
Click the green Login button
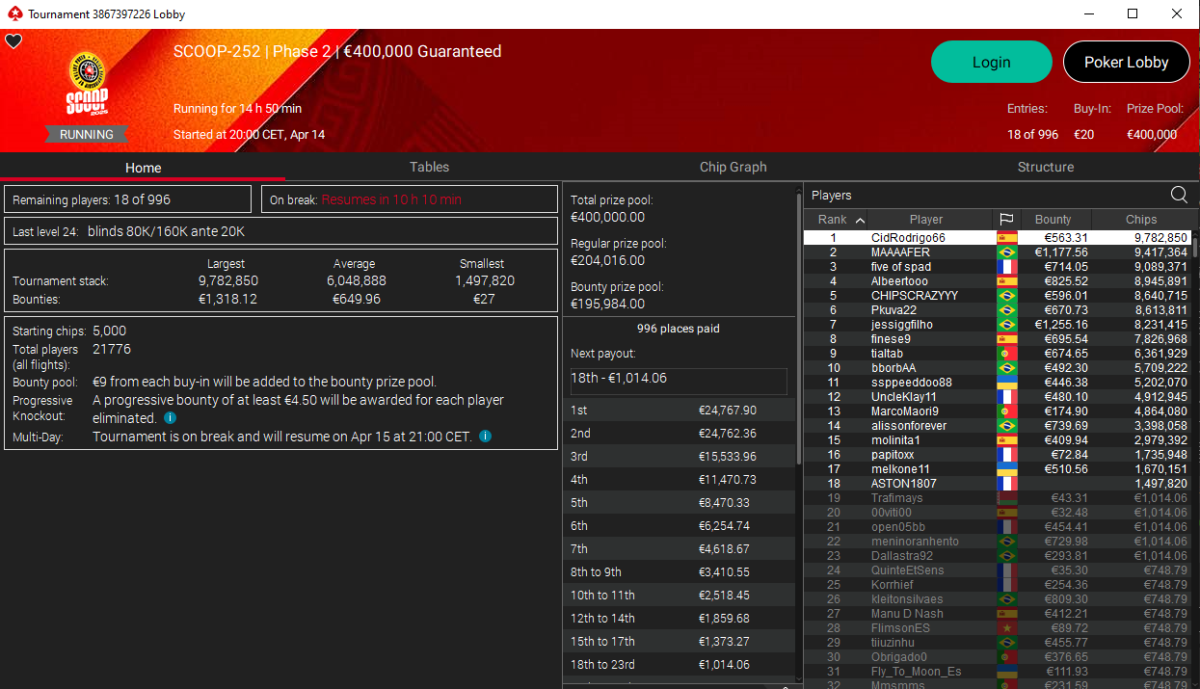pyautogui.click(x=991, y=62)
